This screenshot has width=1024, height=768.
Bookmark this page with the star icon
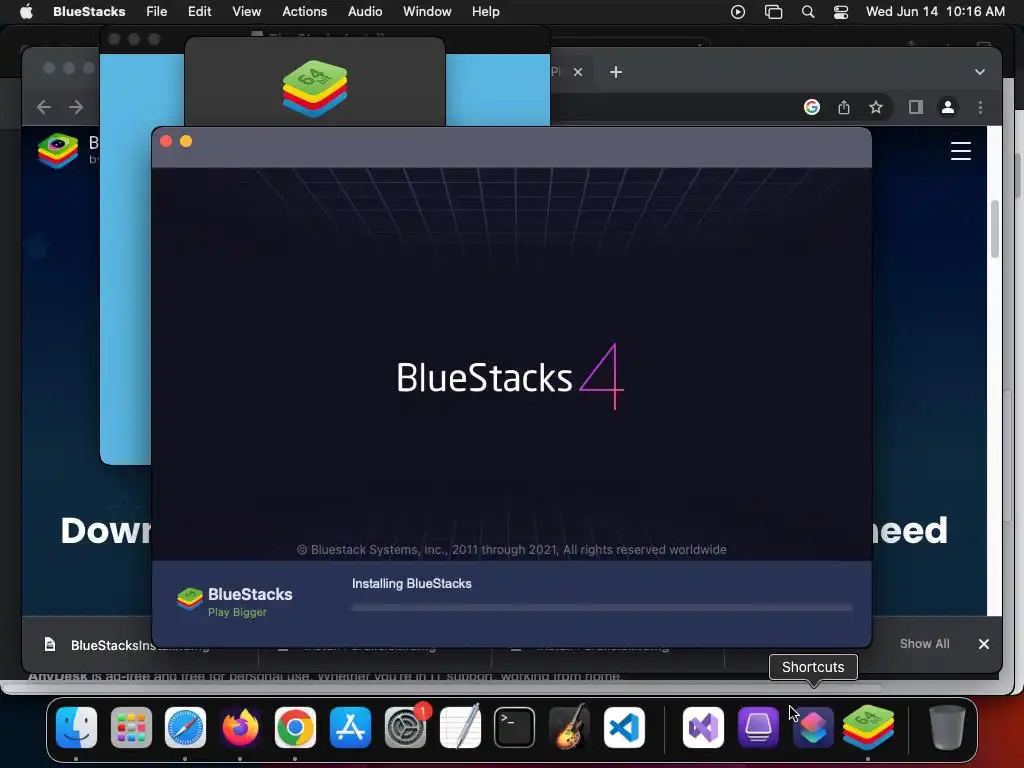[876, 107]
